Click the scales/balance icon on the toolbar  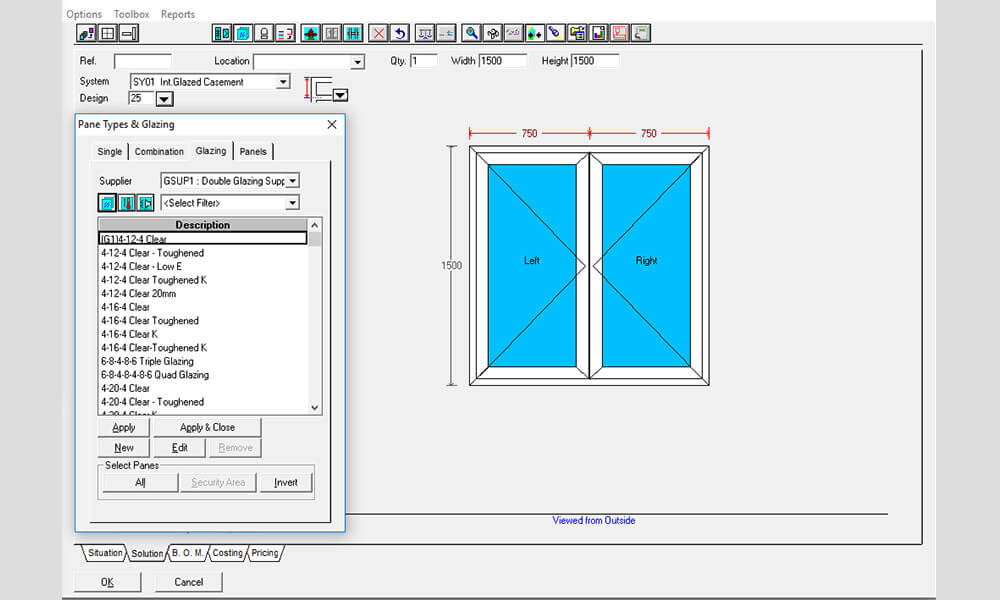click(428, 32)
